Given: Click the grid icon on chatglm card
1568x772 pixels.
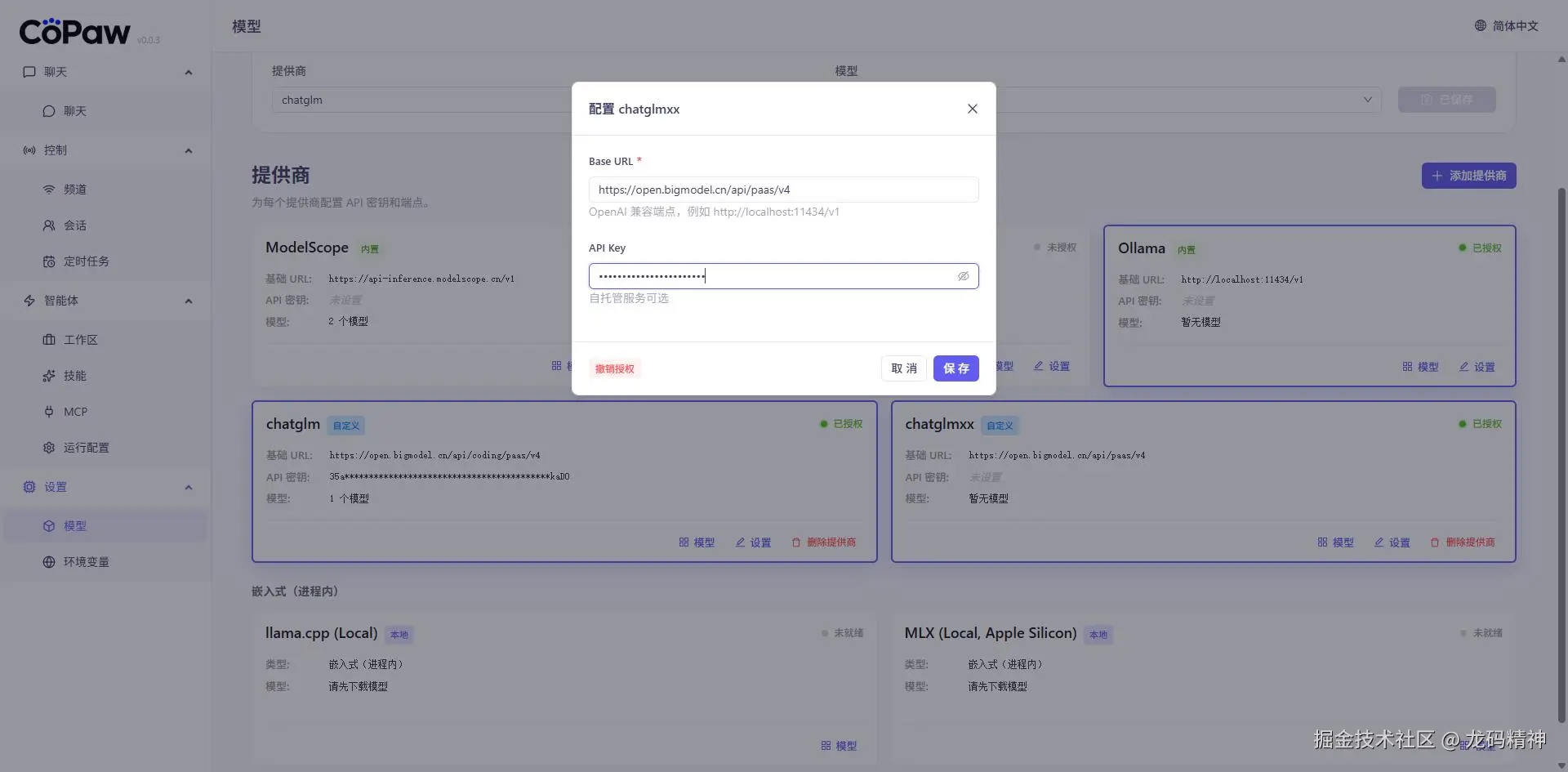Looking at the screenshot, I should [684, 542].
